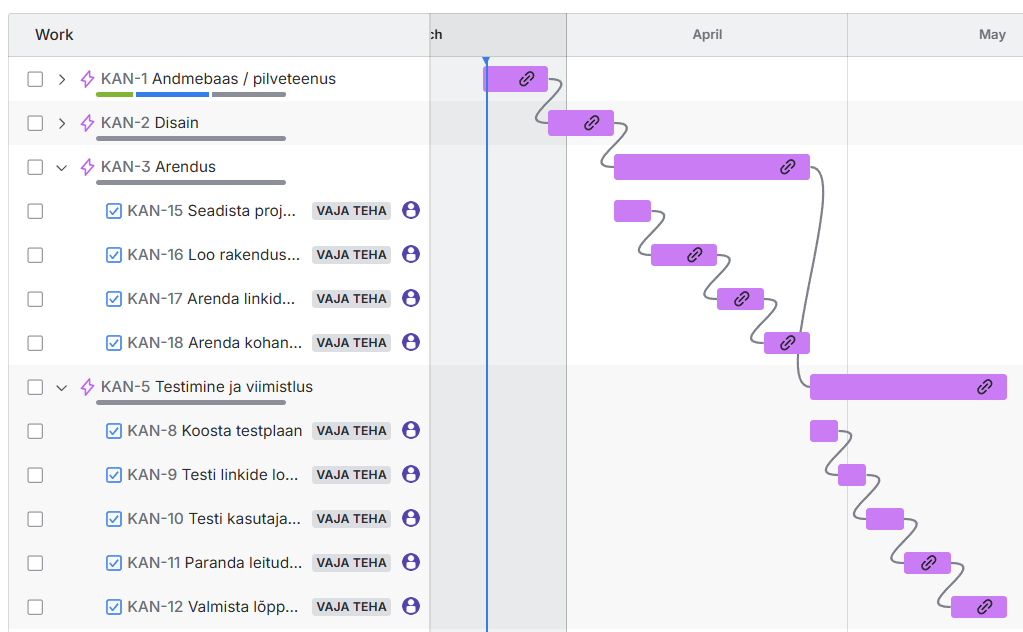Collapse the KAN-5 Testimine ja viimistlus epic

point(61,387)
